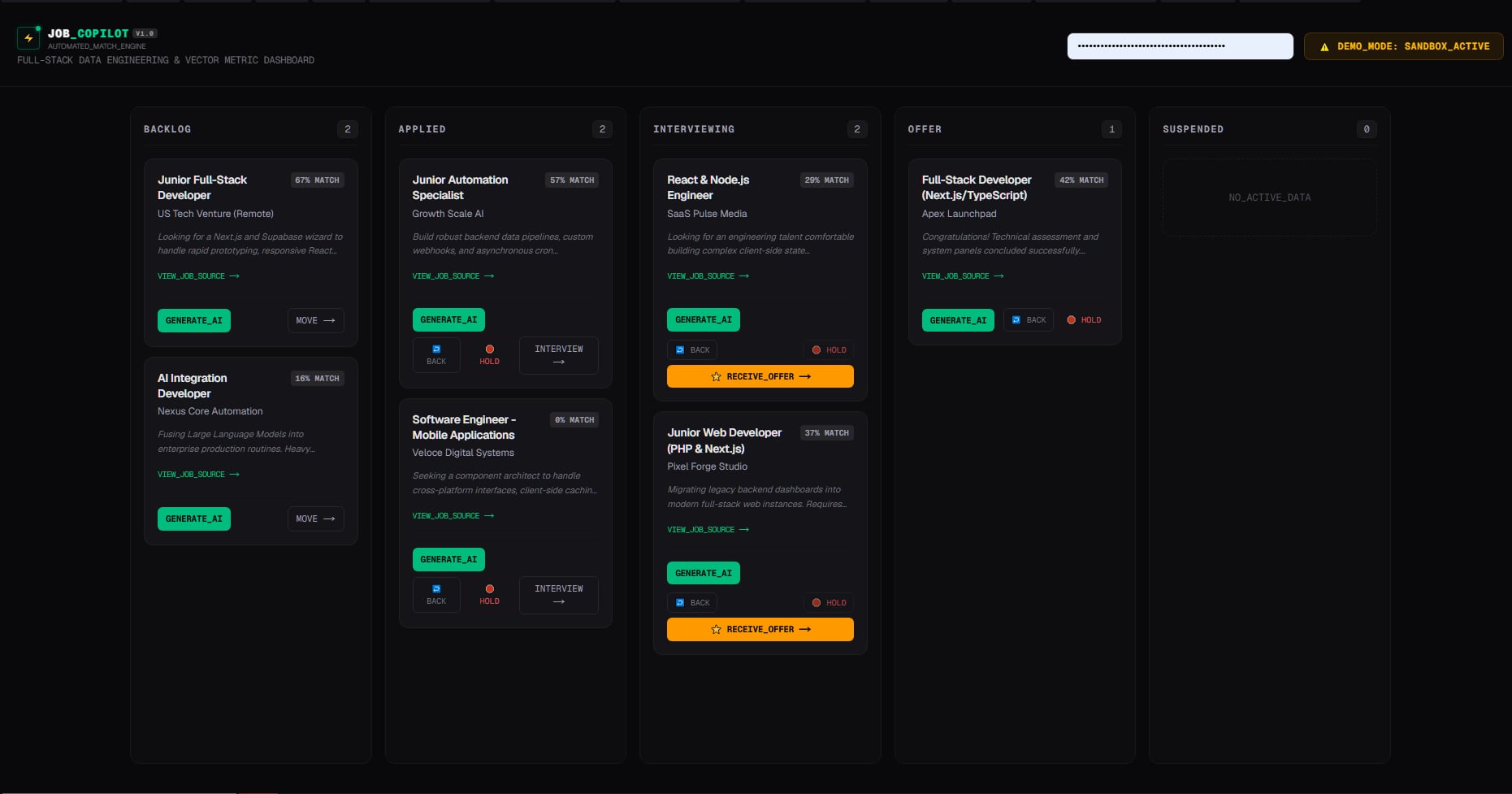1512x794 pixels.
Task: Click INTERVIEW on Software Engineer Mobile Applications card
Action: click(559, 595)
